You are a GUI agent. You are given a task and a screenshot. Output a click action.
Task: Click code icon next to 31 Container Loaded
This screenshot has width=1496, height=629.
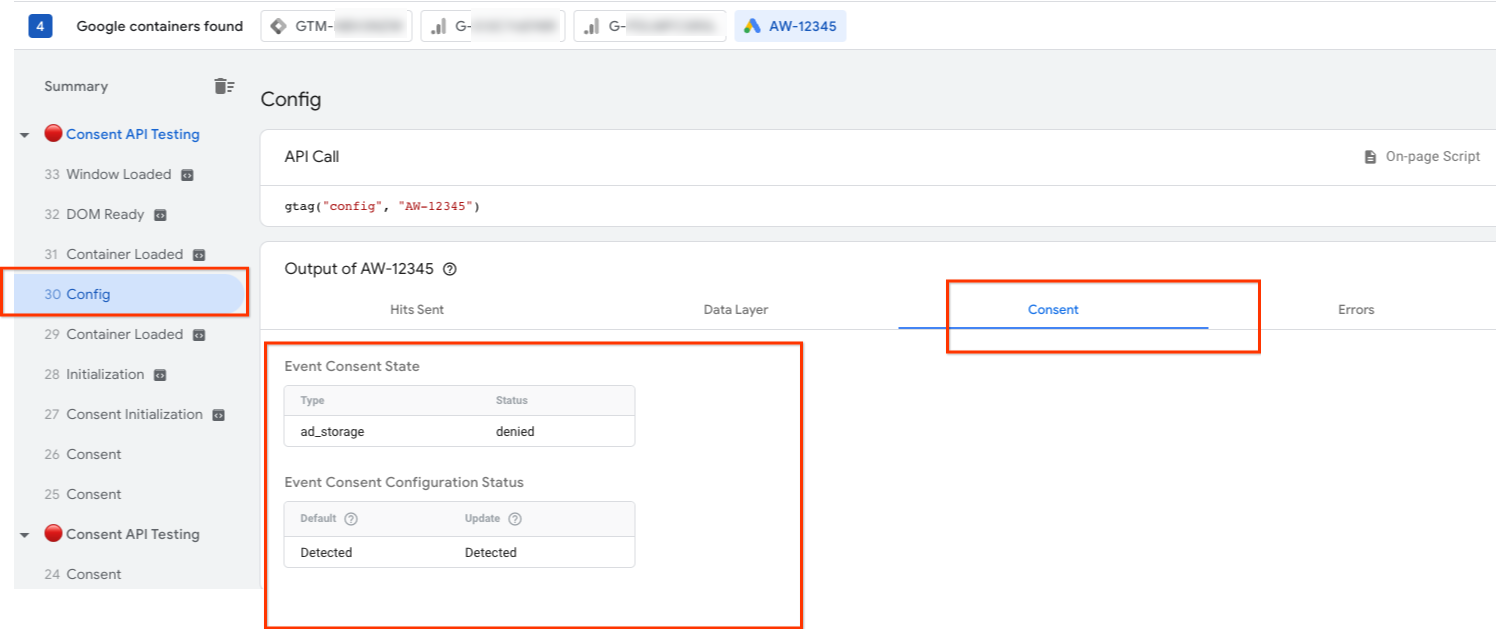(x=198, y=255)
